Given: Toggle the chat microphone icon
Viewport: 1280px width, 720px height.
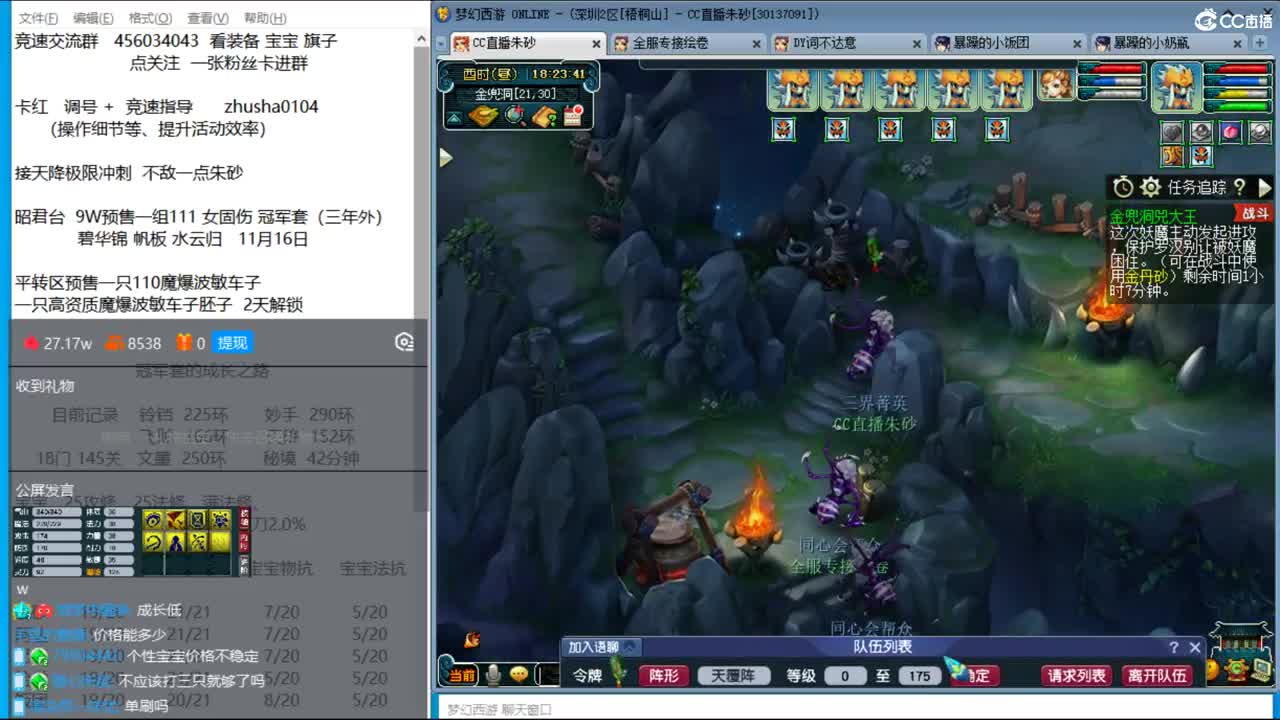Looking at the screenshot, I should pos(493,675).
